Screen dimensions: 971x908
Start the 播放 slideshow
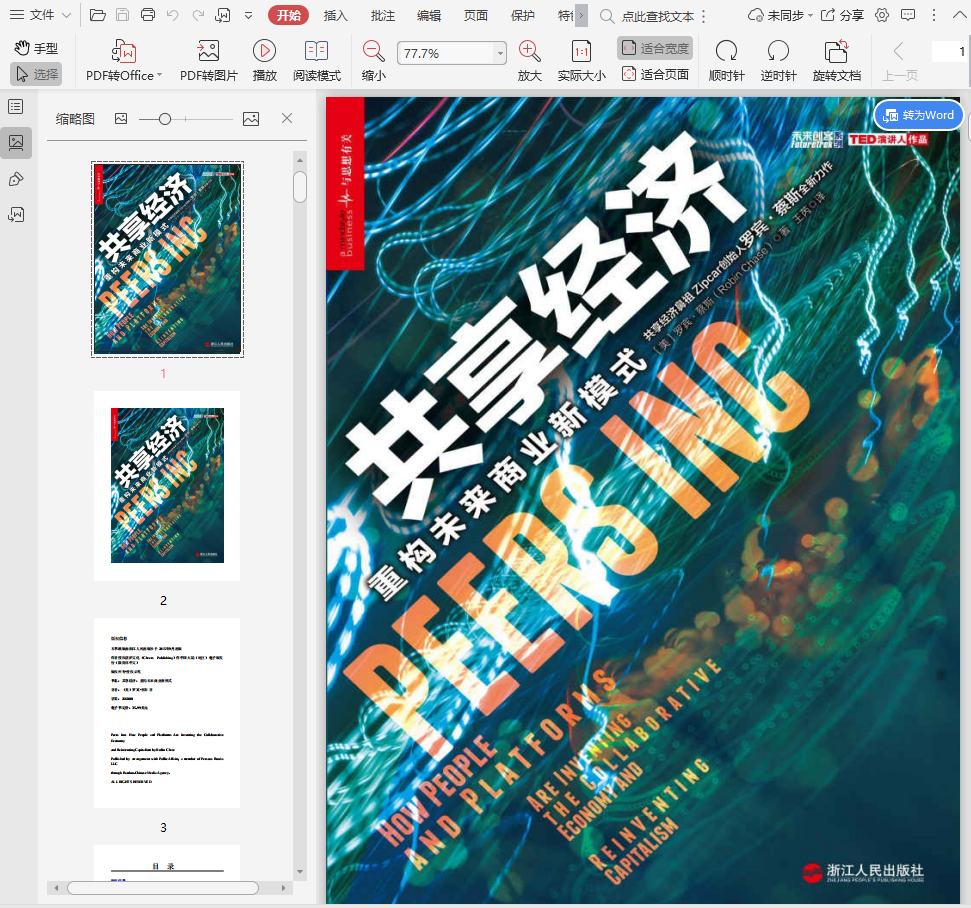click(264, 61)
